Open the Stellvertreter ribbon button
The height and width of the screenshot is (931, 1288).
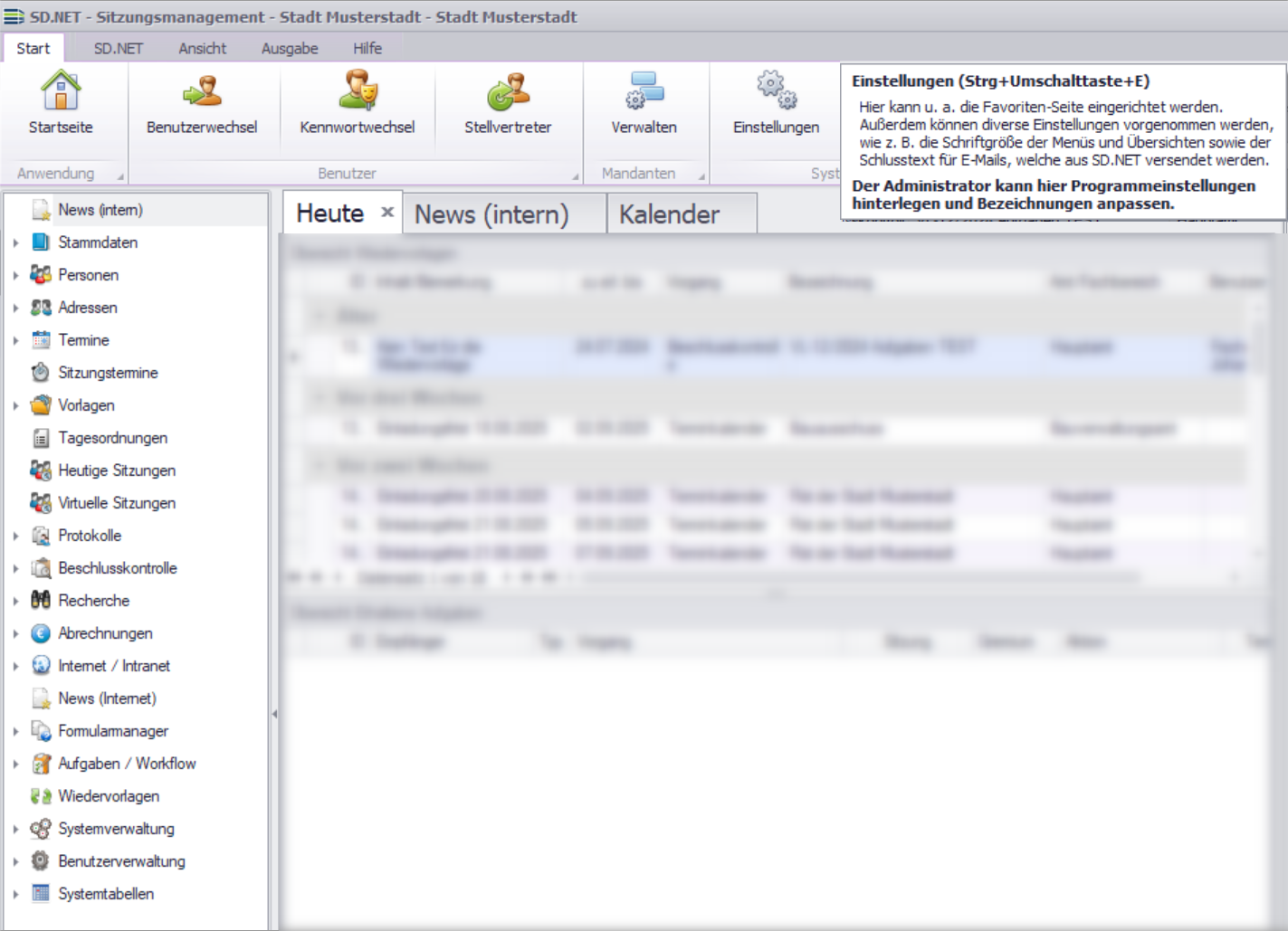coord(508,91)
